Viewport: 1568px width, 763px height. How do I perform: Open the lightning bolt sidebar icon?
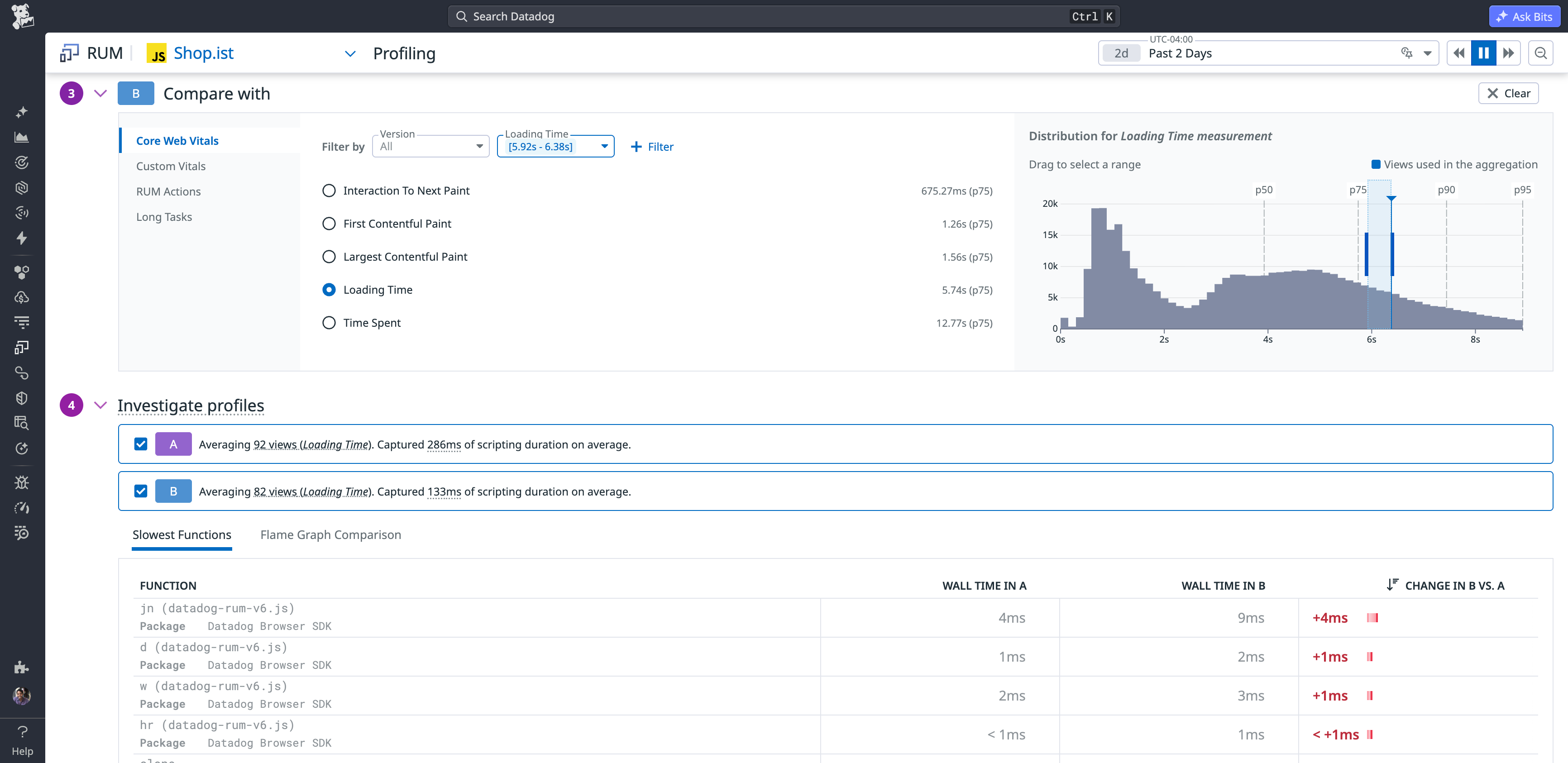pyautogui.click(x=22, y=238)
